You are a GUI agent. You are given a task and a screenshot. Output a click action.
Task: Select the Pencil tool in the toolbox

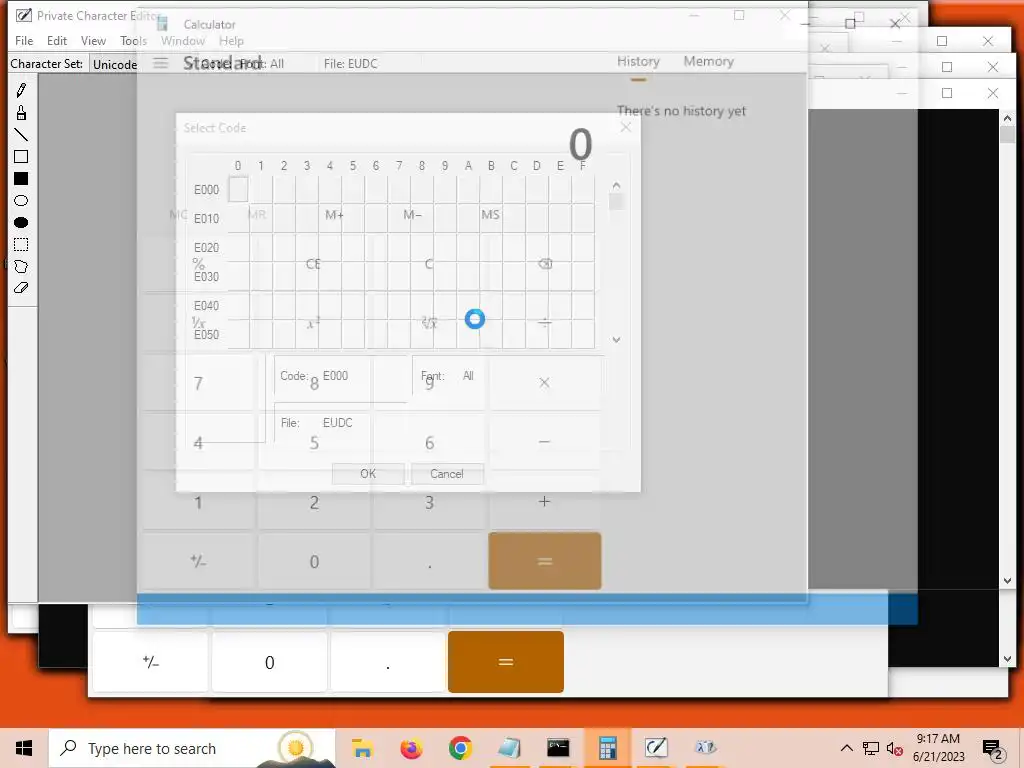(x=21, y=90)
